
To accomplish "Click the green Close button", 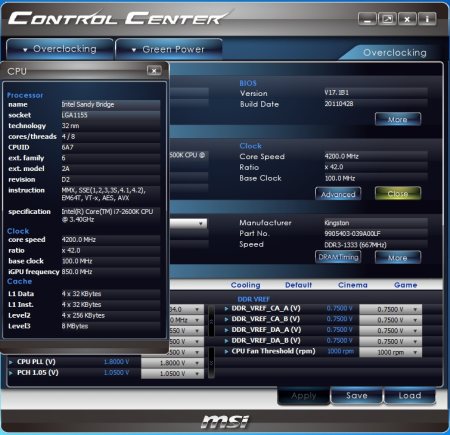I will (398, 193).
